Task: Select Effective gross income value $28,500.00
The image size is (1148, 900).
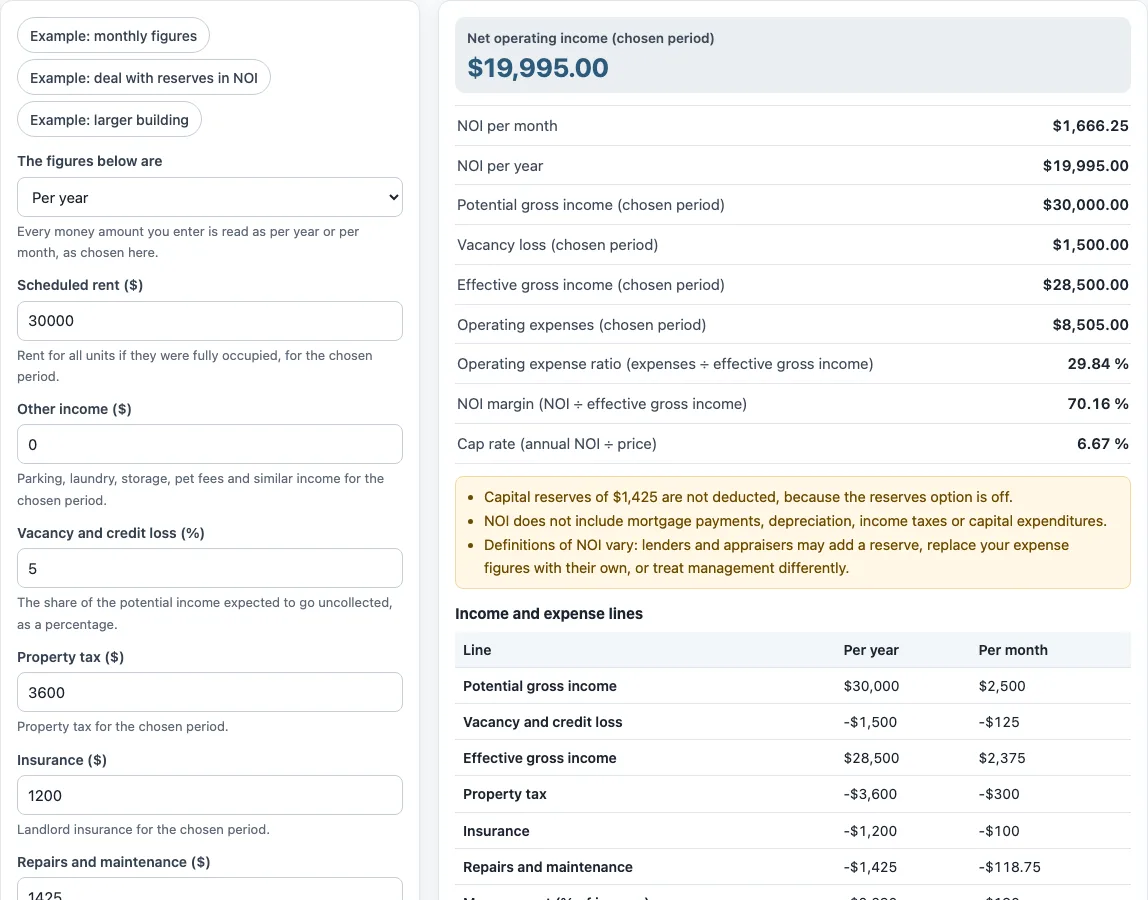Action: [x=1086, y=285]
